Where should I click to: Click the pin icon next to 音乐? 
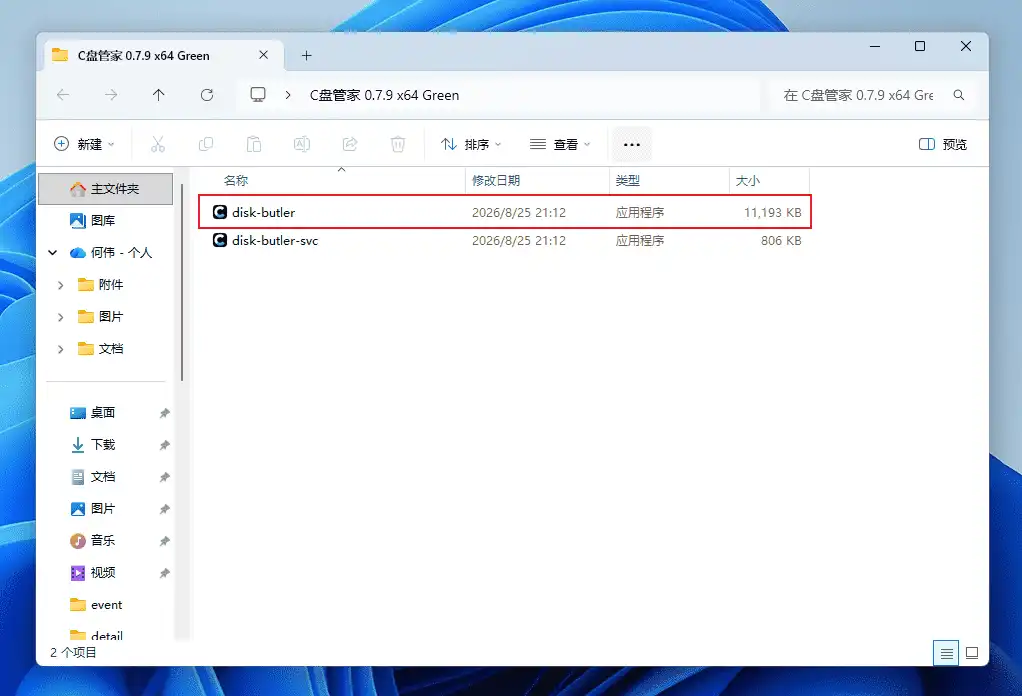(164, 541)
